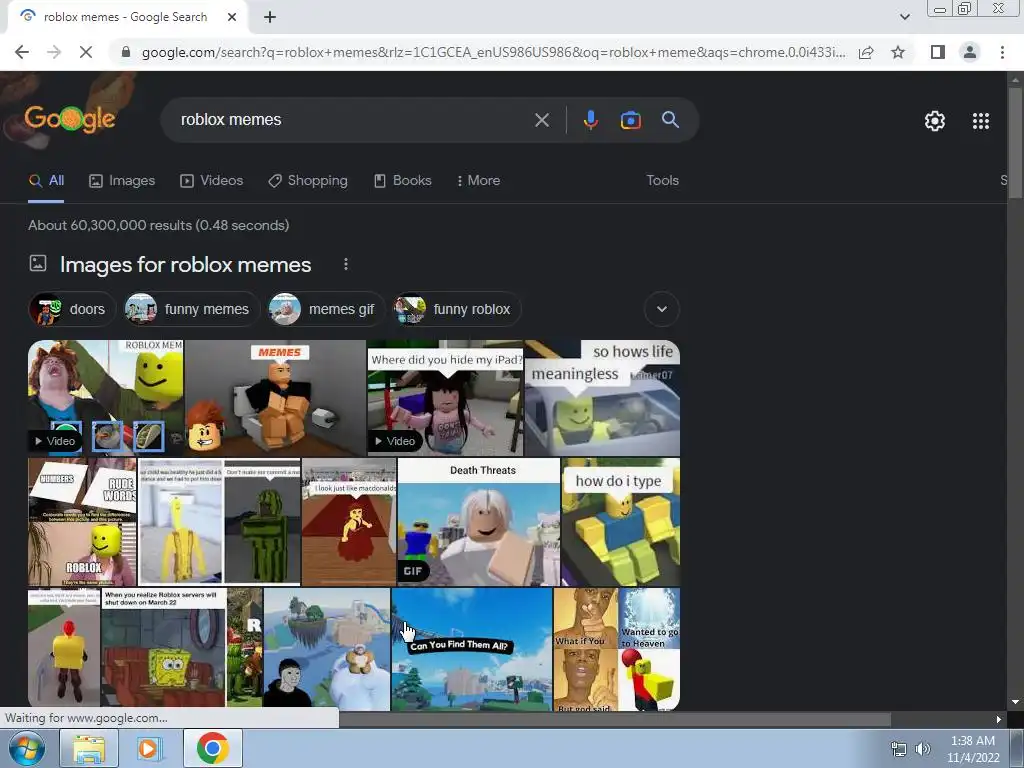
Task: Open the floating island meme image
Action: [x=327, y=648]
